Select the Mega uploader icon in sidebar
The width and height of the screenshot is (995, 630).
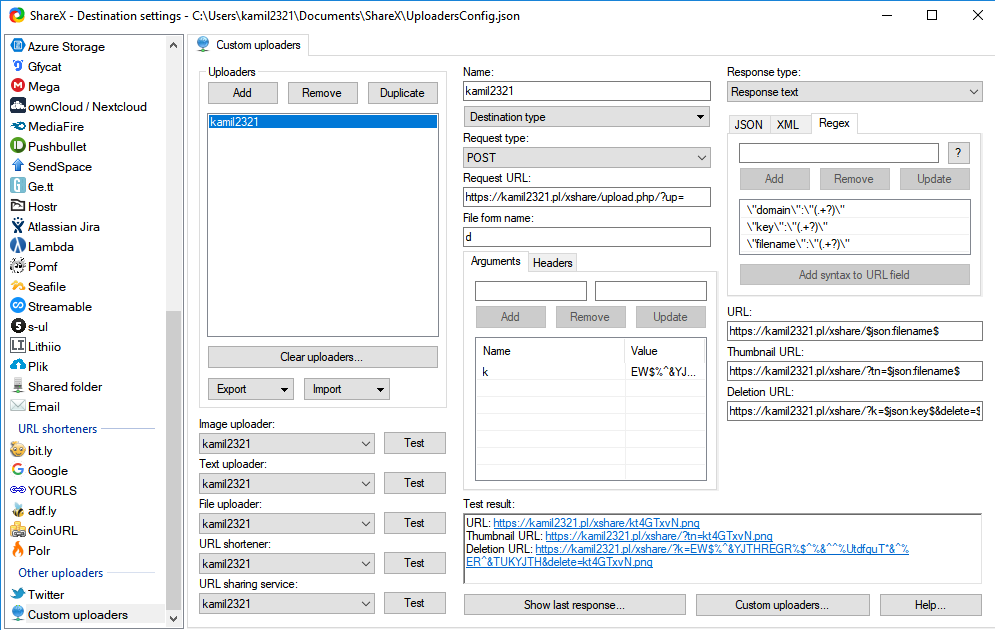click(18, 87)
